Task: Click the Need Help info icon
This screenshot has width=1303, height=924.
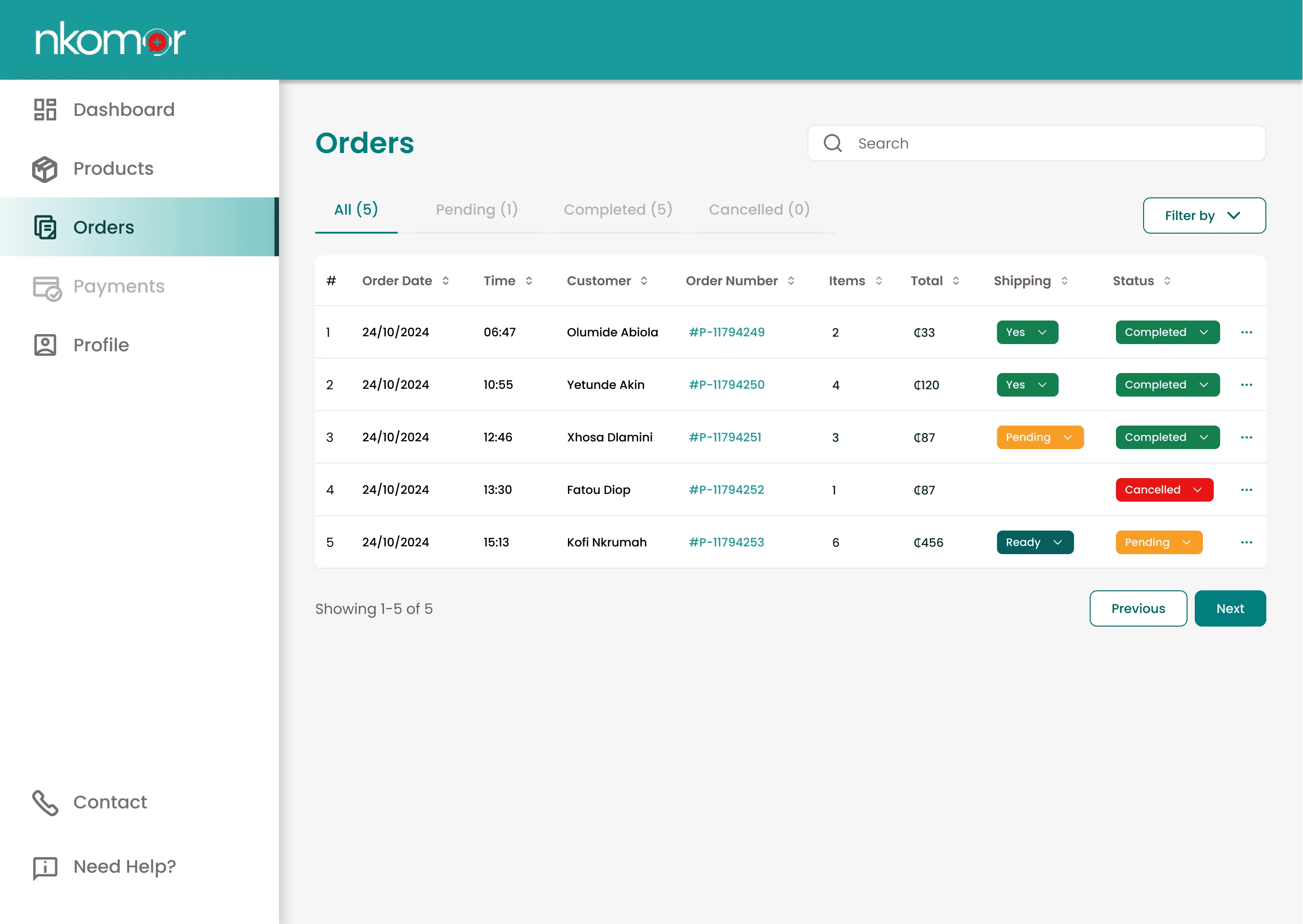Action: click(x=45, y=868)
